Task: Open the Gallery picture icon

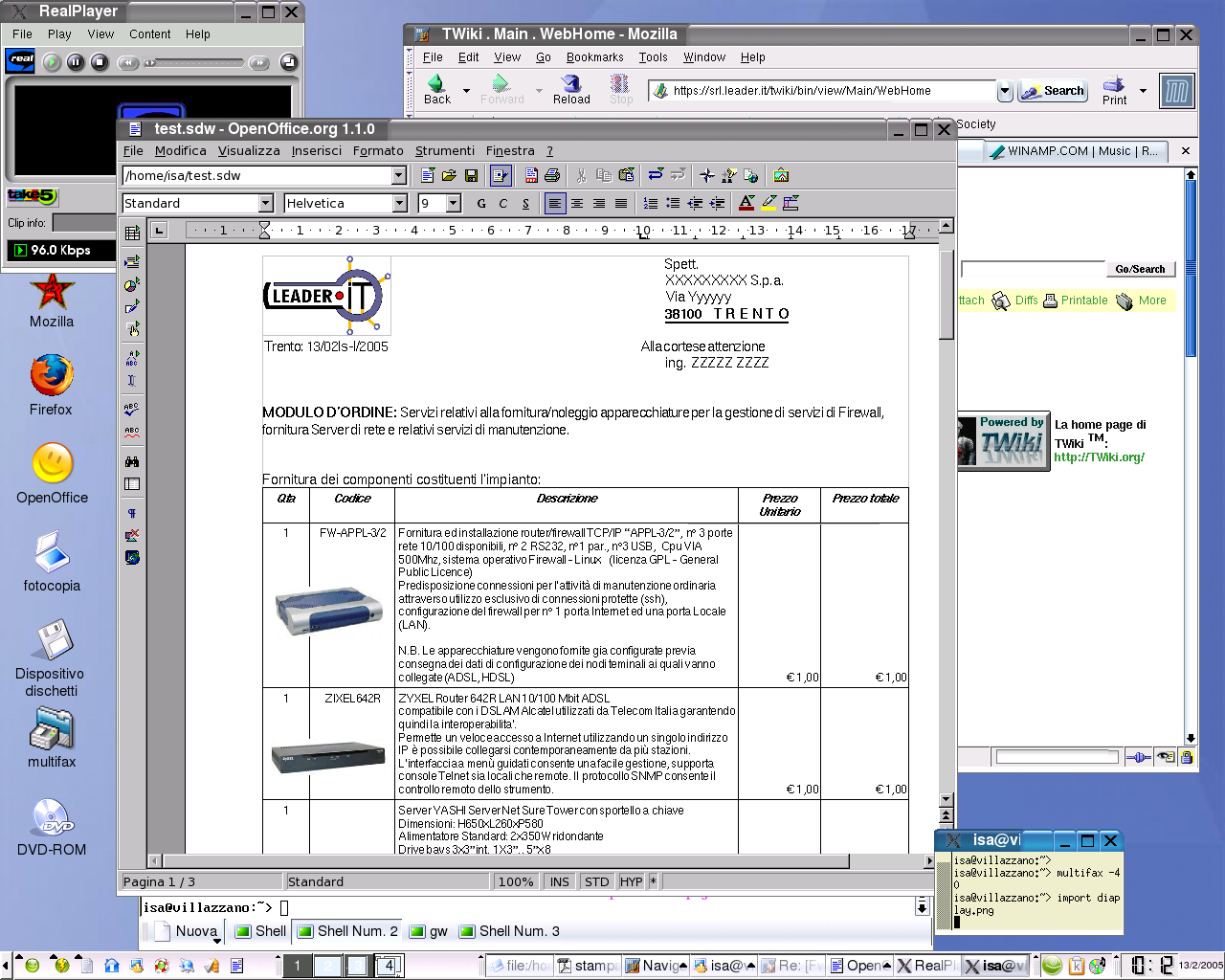Action: pyautogui.click(x=781, y=175)
